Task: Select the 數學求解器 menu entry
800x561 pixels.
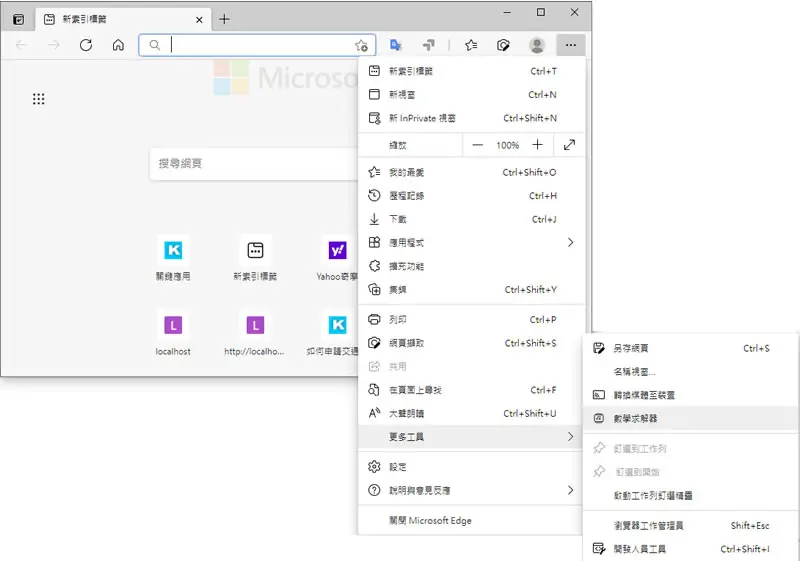Action: coord(691,419)
